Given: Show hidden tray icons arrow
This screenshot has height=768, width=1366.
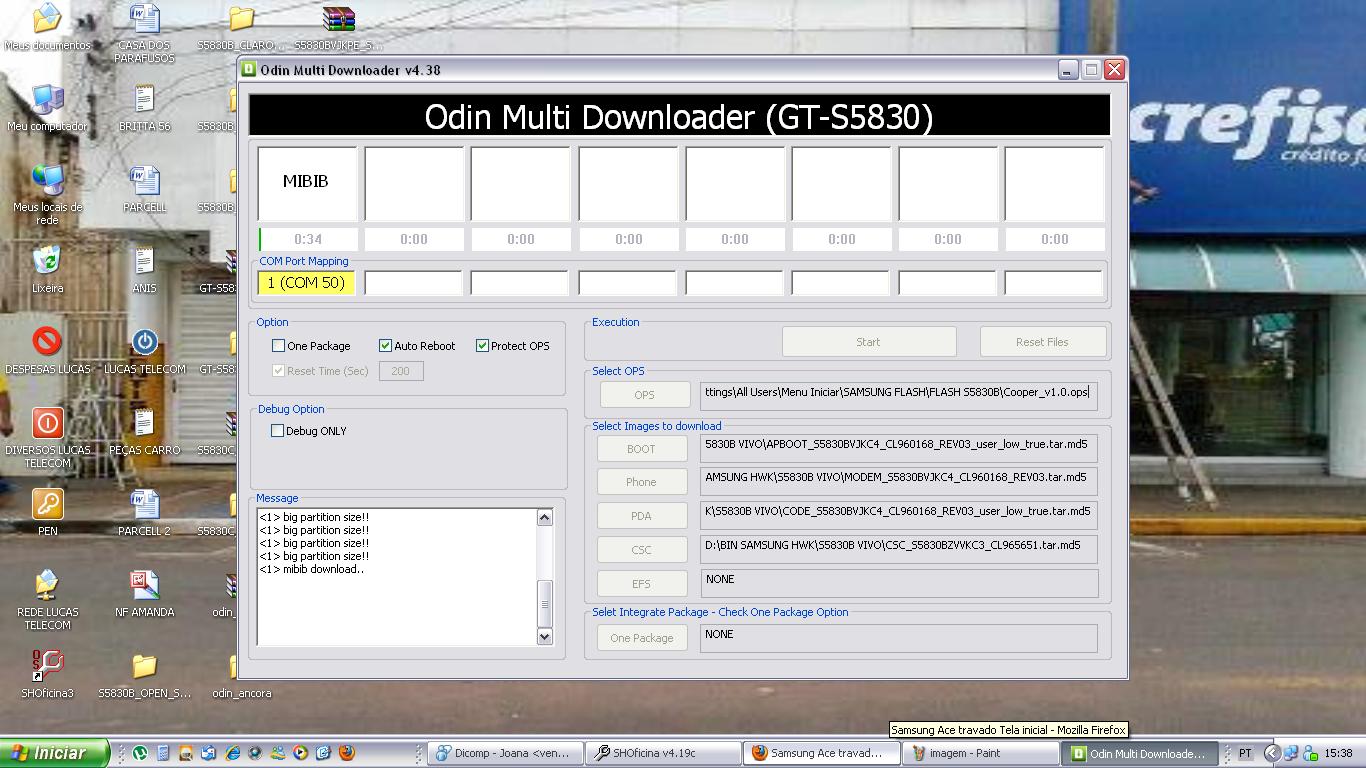Looking at the screenshot, I should 1272,753.
